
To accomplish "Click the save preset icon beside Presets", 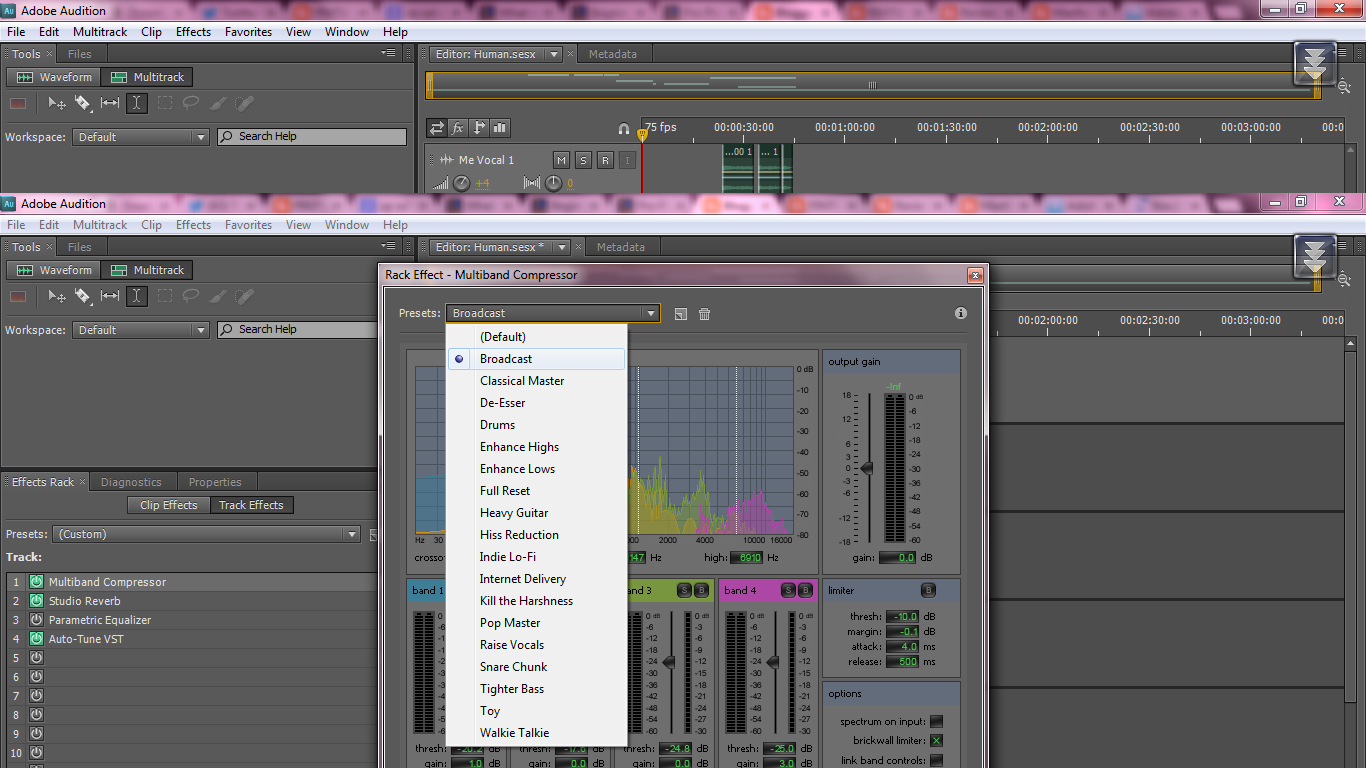I will tap(681, 313).
